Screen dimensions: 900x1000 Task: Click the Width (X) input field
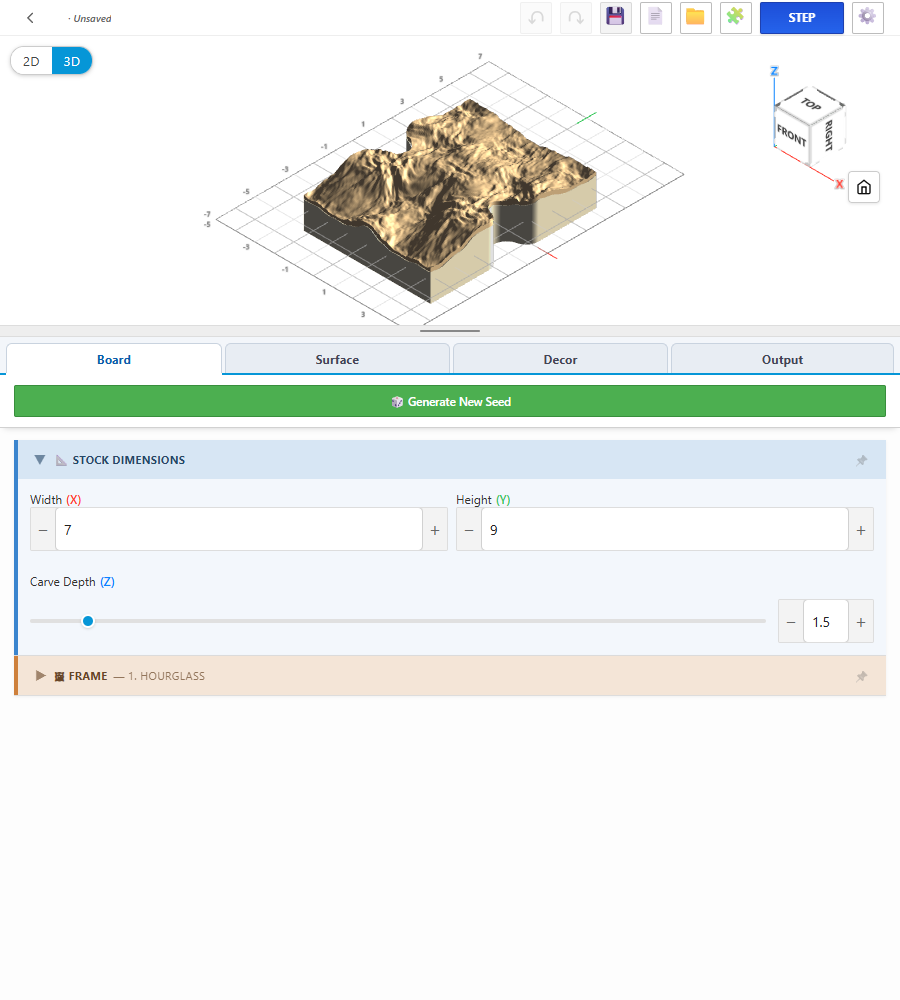tap(239, 530)
